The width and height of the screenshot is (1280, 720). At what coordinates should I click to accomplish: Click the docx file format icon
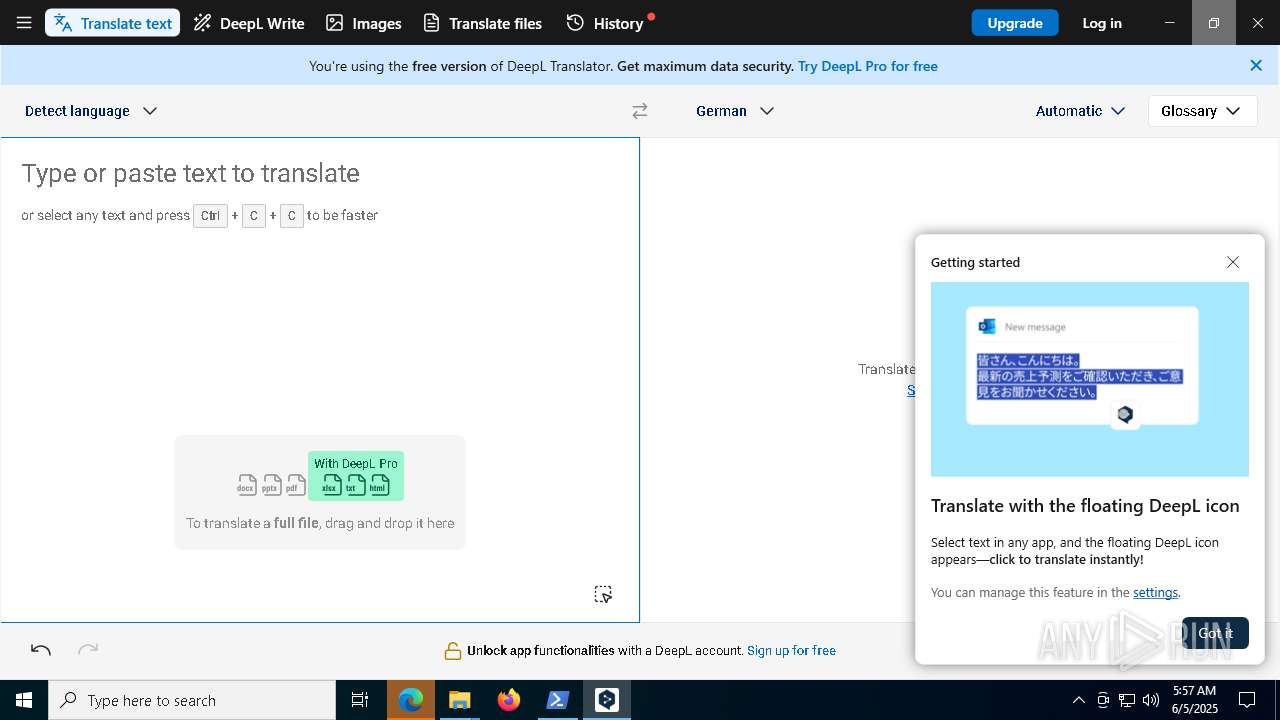[x=247, y=485]
